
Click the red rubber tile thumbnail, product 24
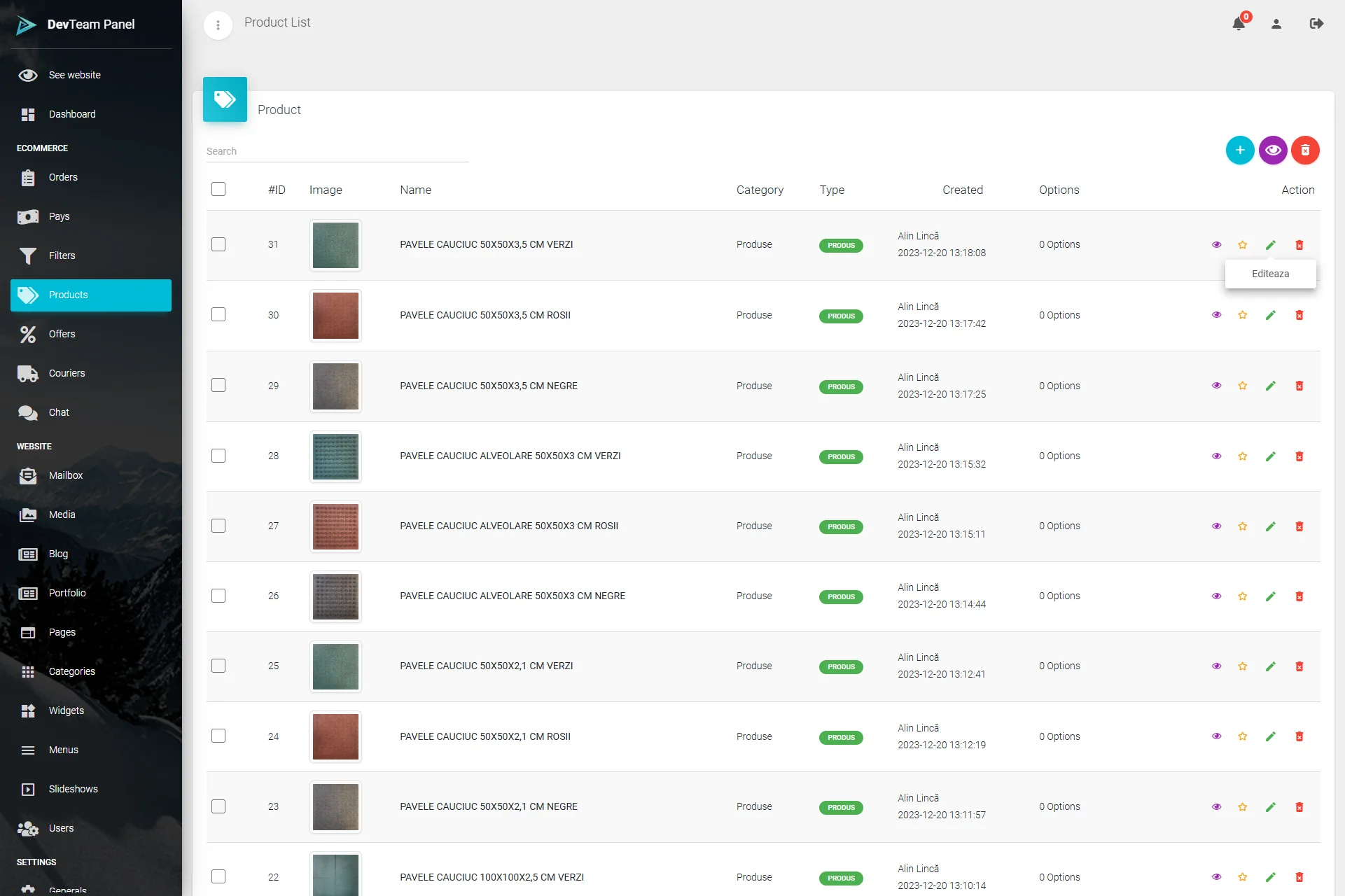coord(335,736)
